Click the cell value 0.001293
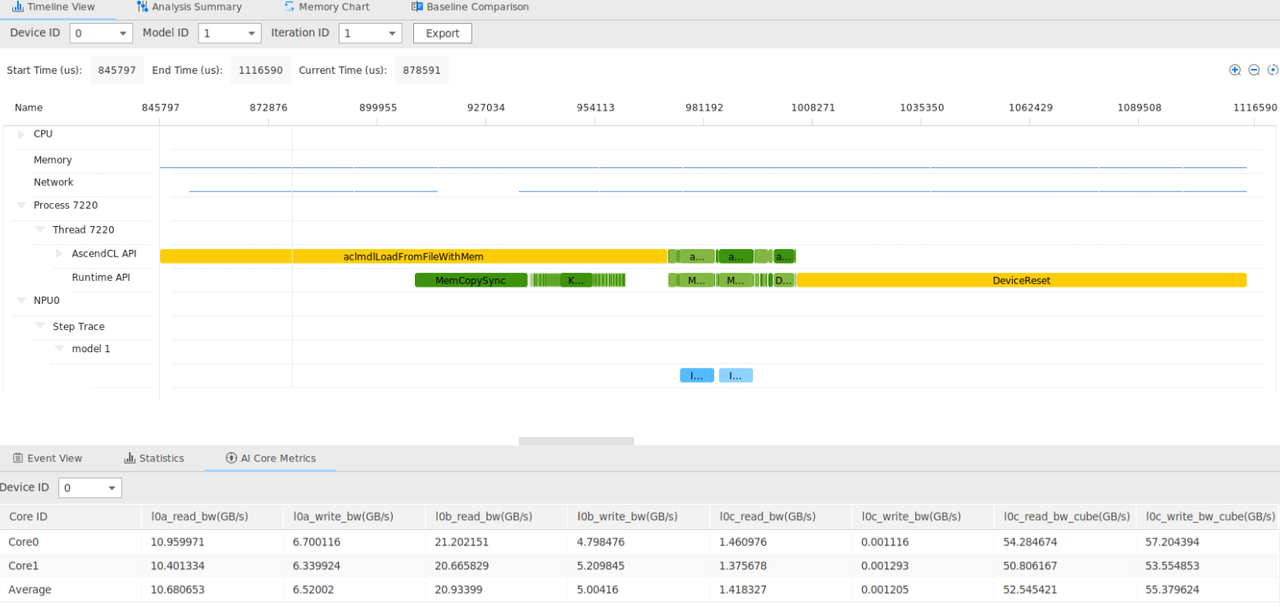Screen dimensions: 1280x607 coord(885,566)
